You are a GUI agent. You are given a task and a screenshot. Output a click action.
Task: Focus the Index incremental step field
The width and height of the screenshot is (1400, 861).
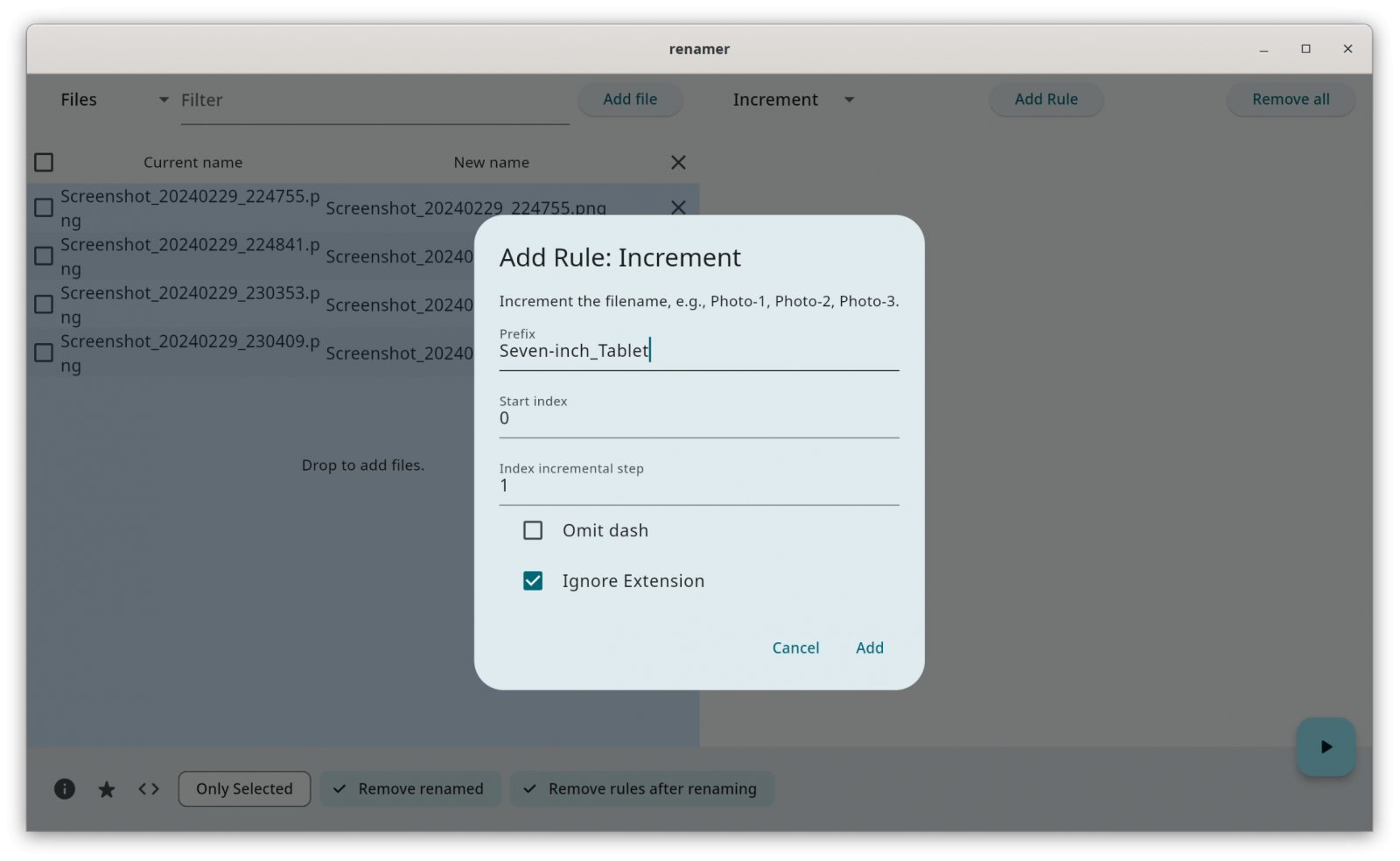698,486
